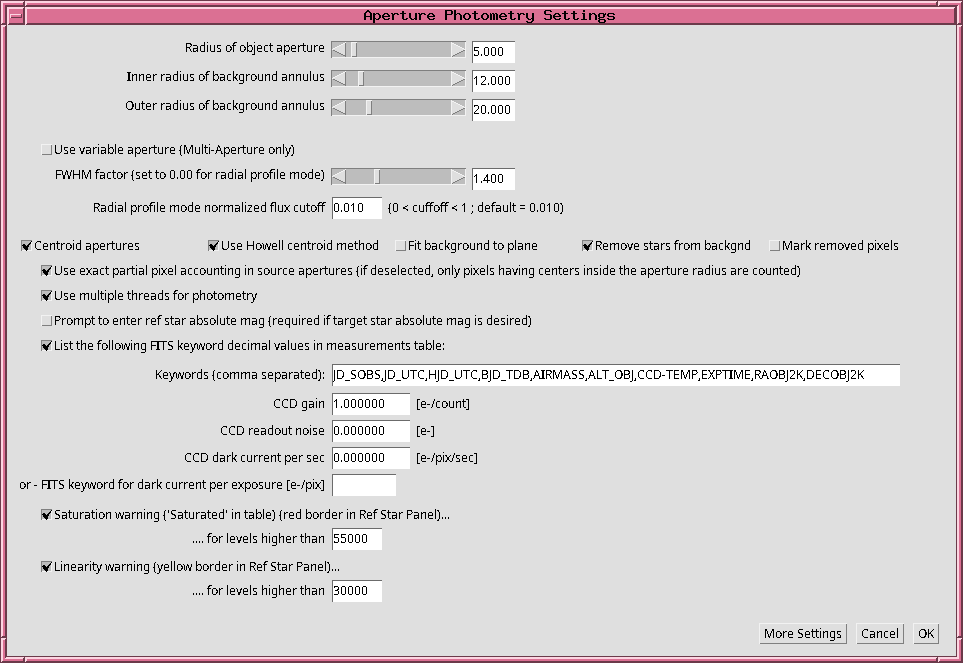The image size is (963, 663).
Task: Click the object aperture radius slider thumb
Action: [x=353, y=50]
